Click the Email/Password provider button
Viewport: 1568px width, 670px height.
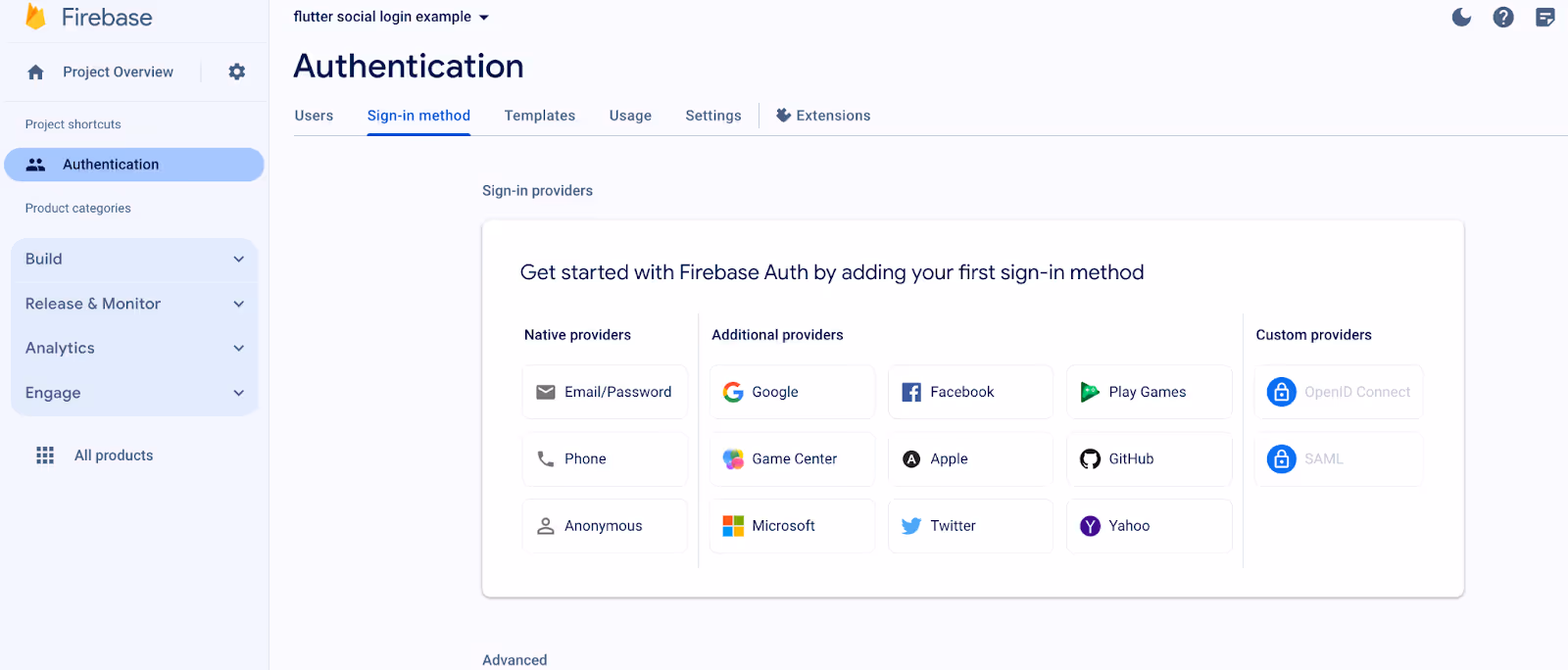tap(605, 392)
